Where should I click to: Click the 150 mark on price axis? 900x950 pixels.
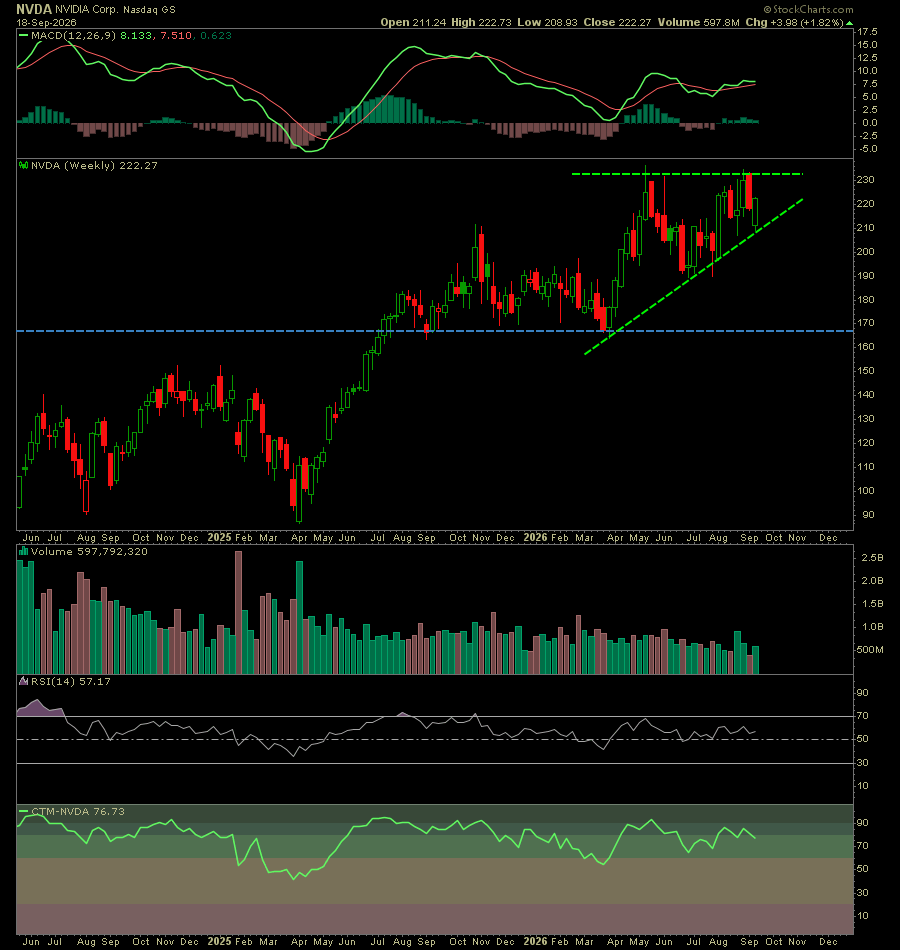click(x=865, y=371)
